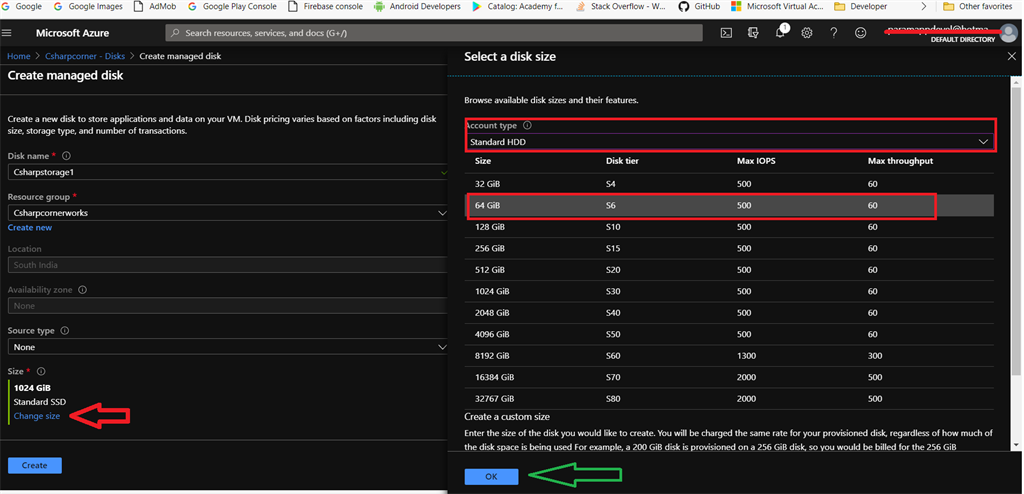The image size is (1024, 494).
Task: Open the Firebase console bookmark
Action: [324, 7]
